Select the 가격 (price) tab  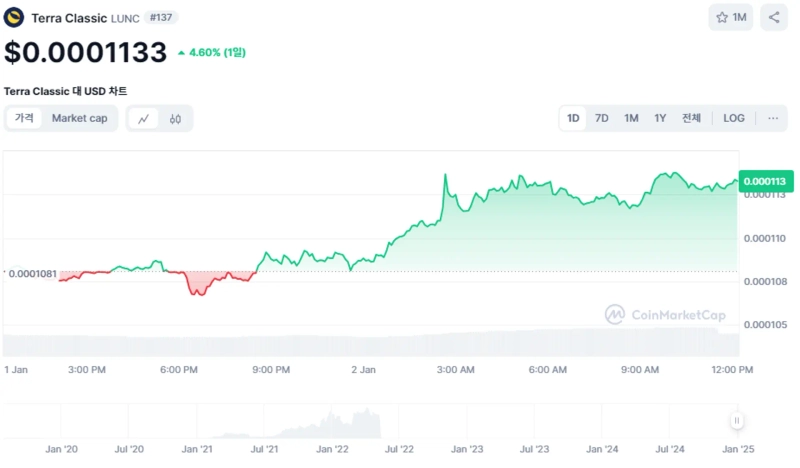(x=24, y=118)
